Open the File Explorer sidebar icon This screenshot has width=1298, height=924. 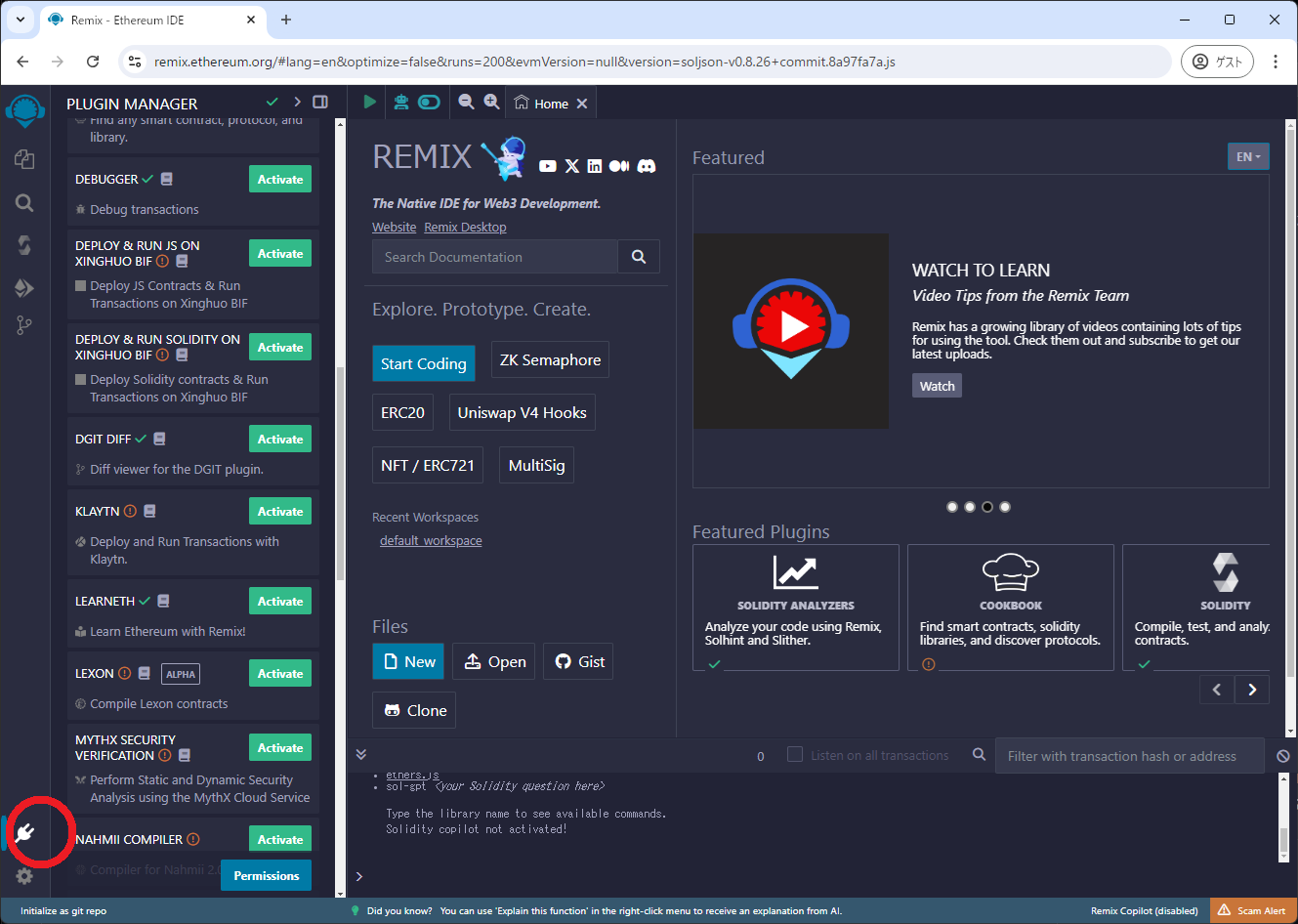tap(24, 159)
